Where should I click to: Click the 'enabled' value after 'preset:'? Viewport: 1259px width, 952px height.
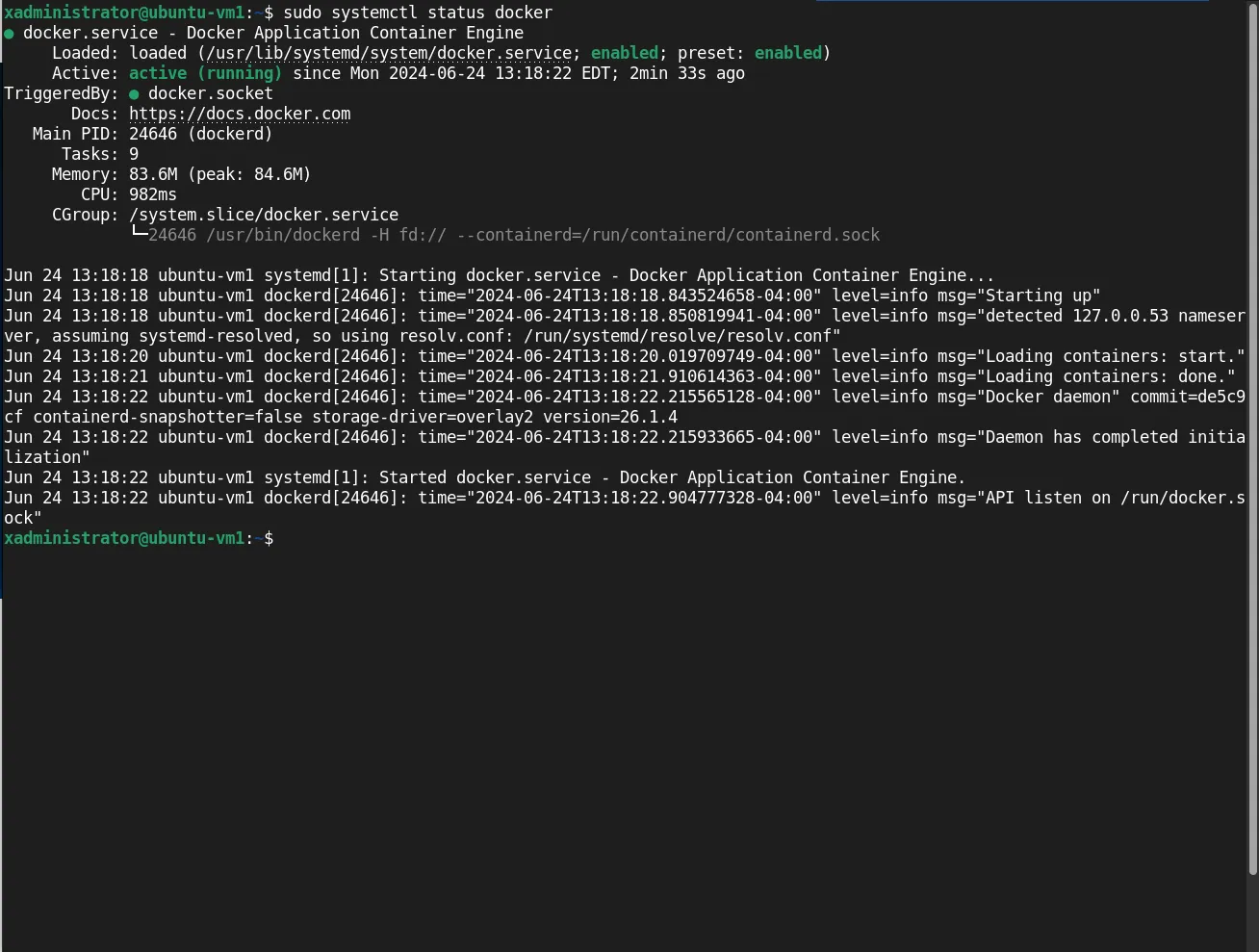click(x=788, y=53)
